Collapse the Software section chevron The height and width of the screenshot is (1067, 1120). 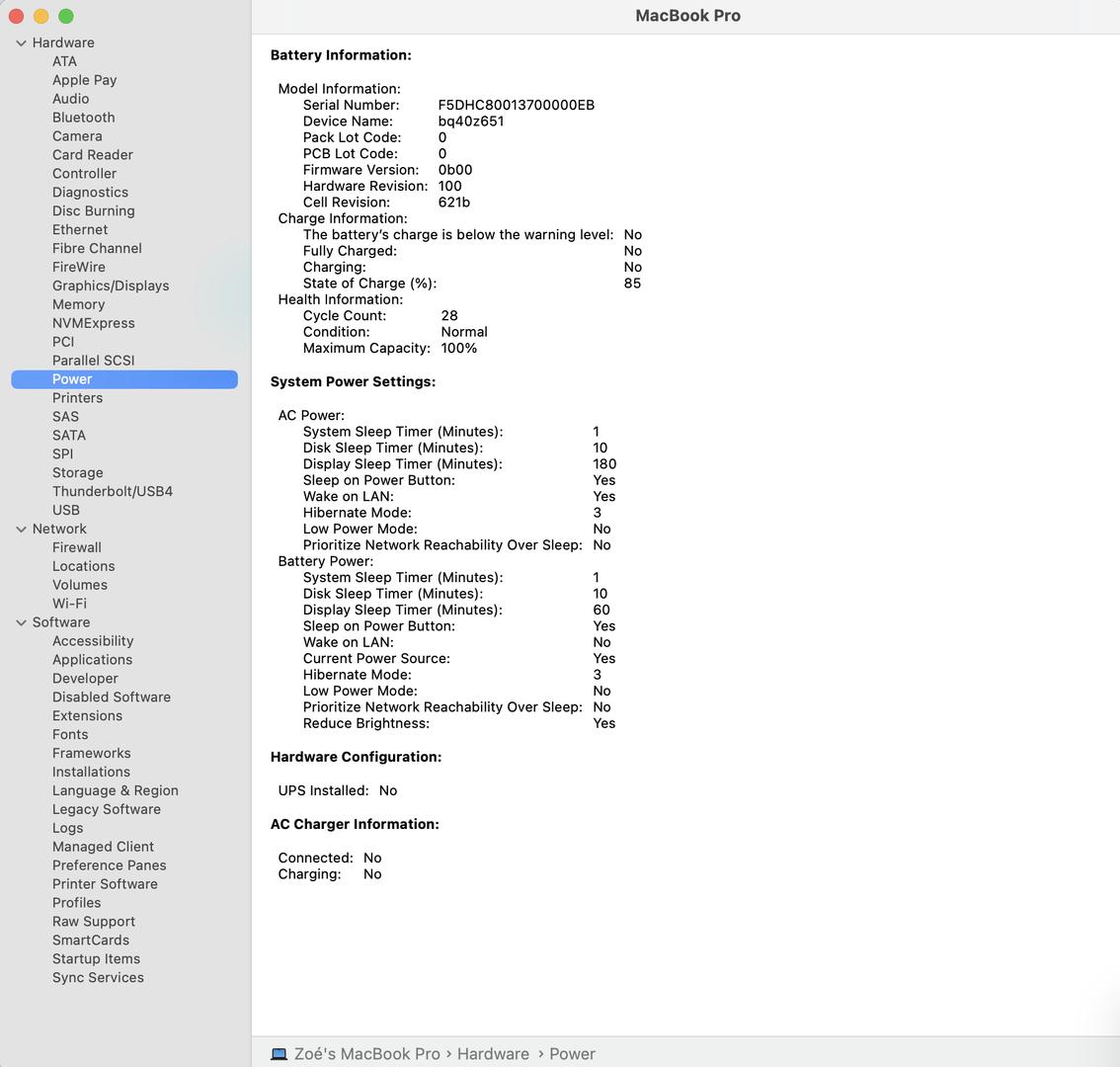pos(21,622)
